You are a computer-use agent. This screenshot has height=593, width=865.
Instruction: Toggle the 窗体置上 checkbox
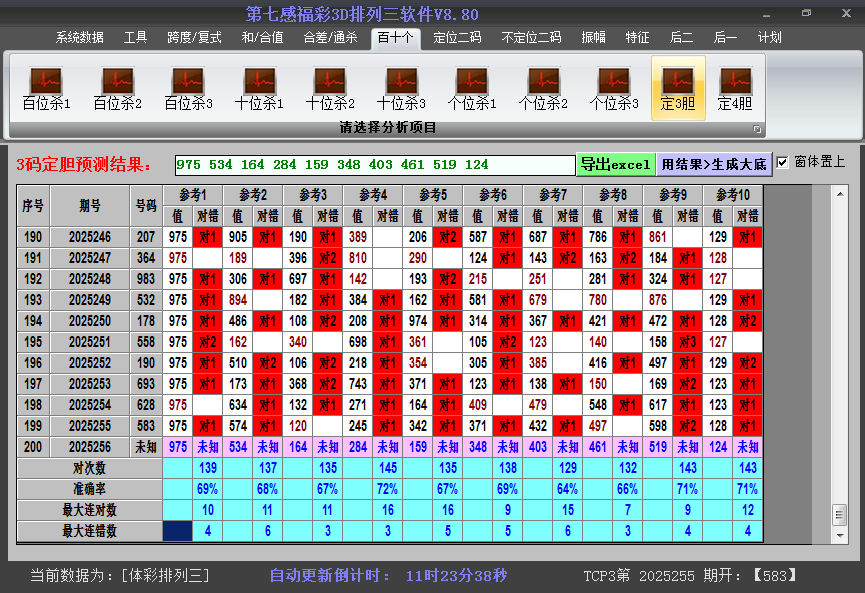[783, 163]
